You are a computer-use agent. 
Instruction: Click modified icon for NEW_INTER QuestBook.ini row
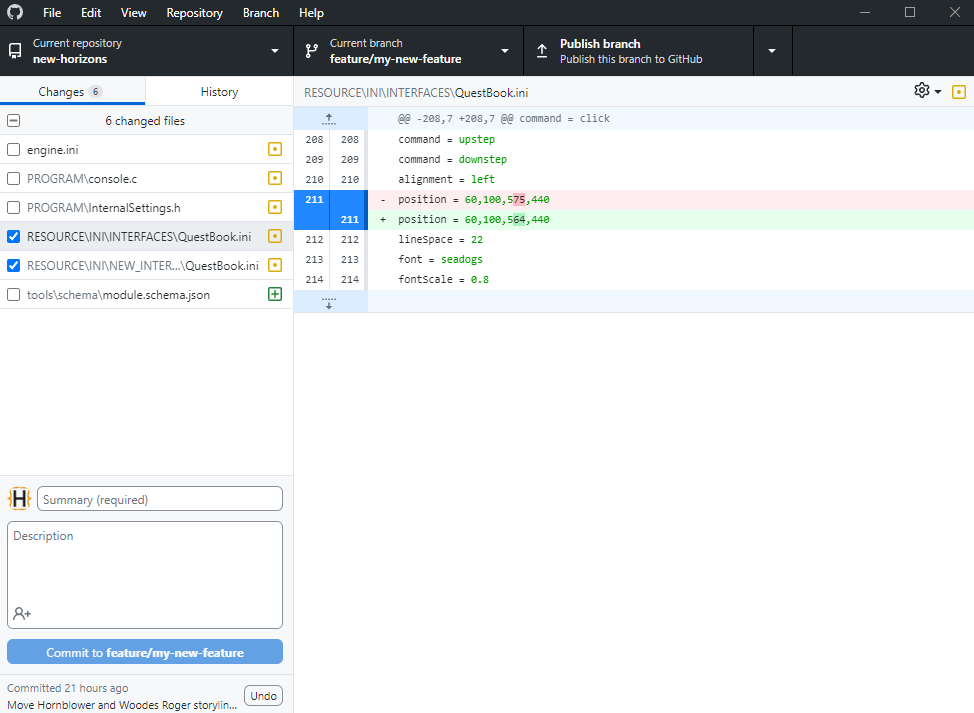pyautogui.click(x=275, y=265)
